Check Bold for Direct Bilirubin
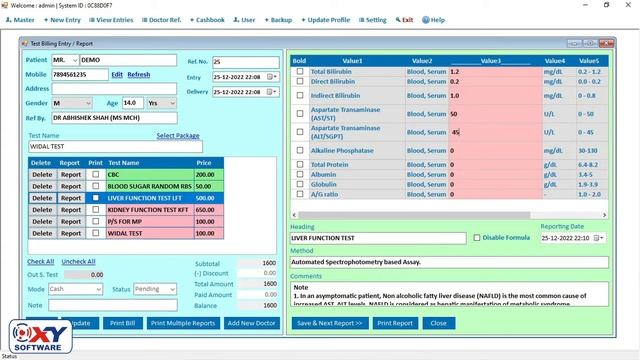This screenshot has height=360, width=640. [x=300, y=81]
